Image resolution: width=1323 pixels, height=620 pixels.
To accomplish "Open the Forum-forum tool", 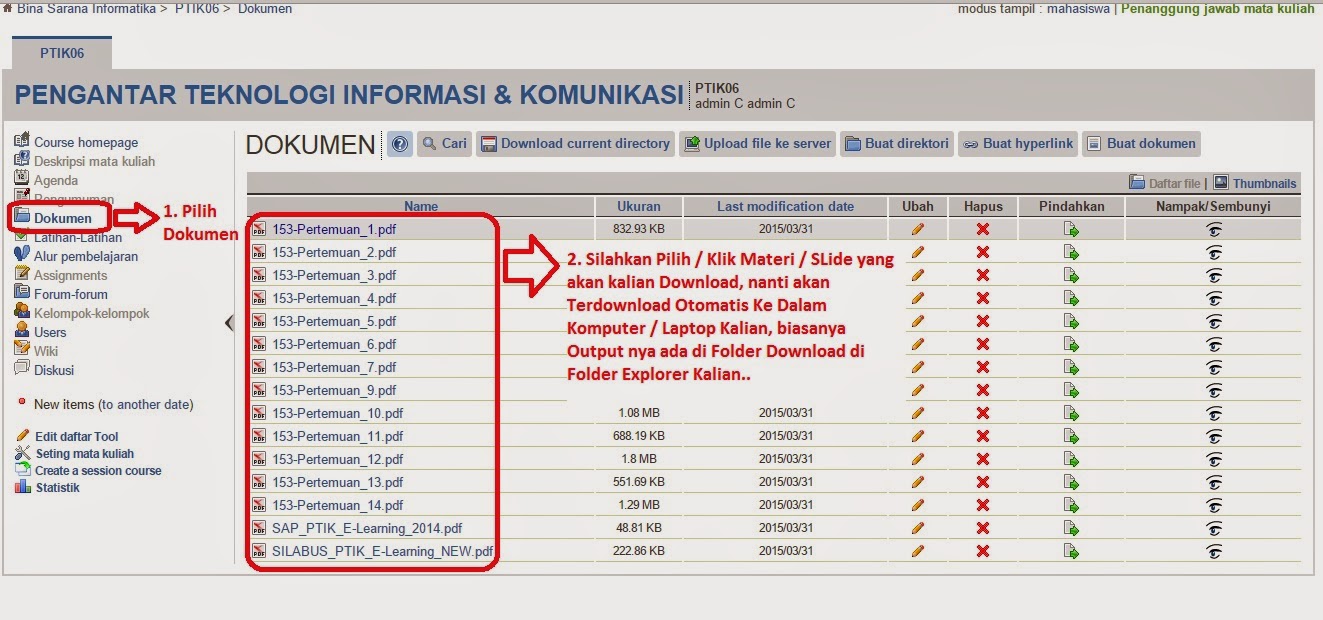I will point(71,294).
